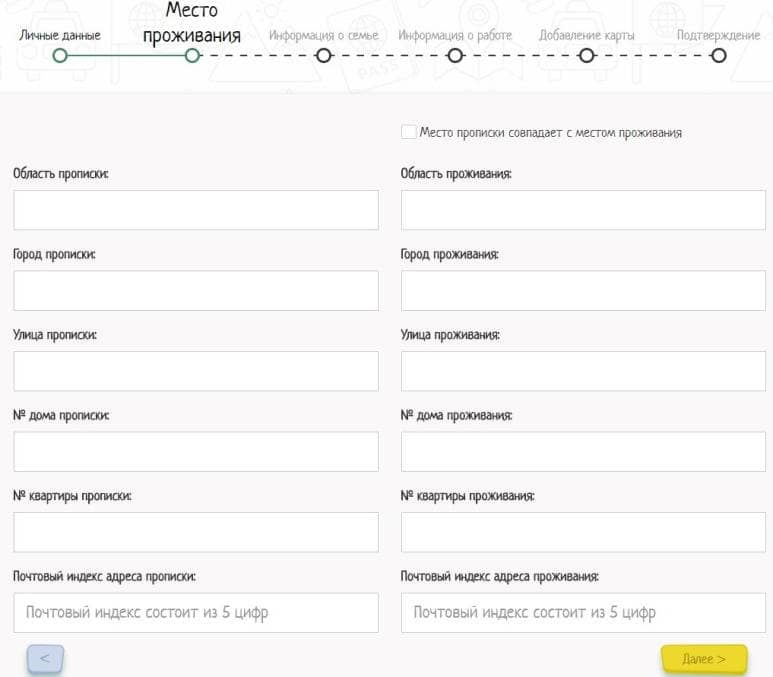Focus the Область прописки field

[x=196, y=210]
